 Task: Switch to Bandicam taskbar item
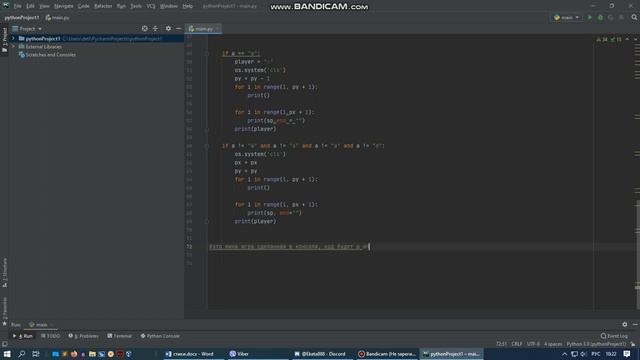[387, 354]
